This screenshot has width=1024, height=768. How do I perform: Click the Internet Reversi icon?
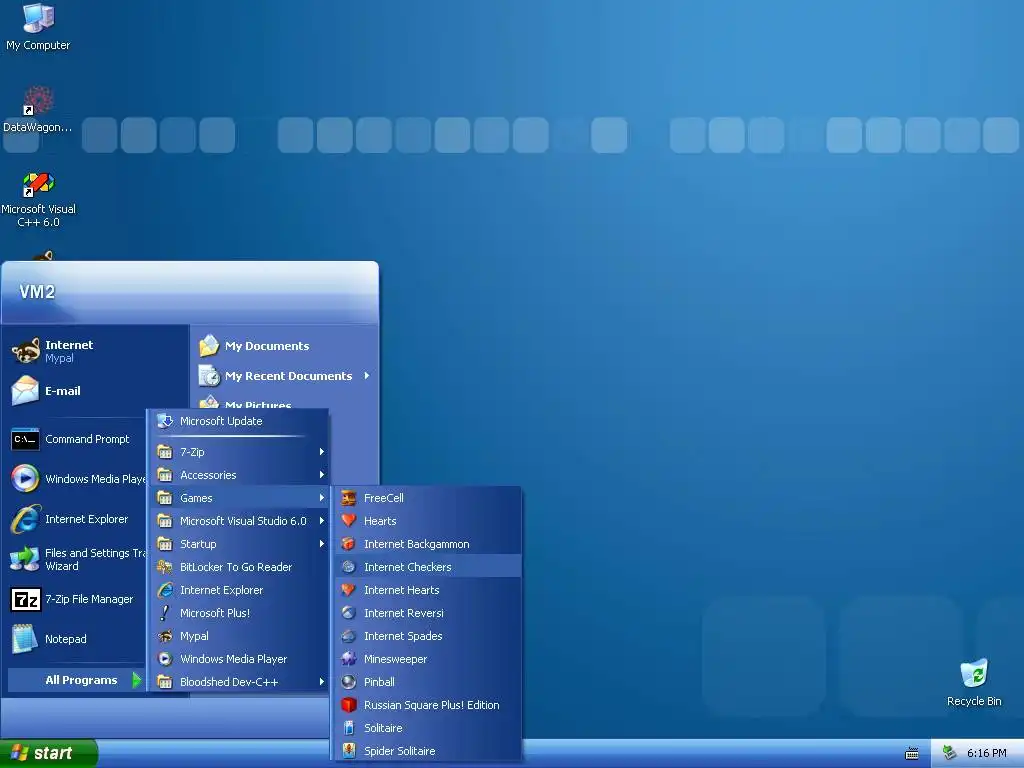click(x=349, y=613)
